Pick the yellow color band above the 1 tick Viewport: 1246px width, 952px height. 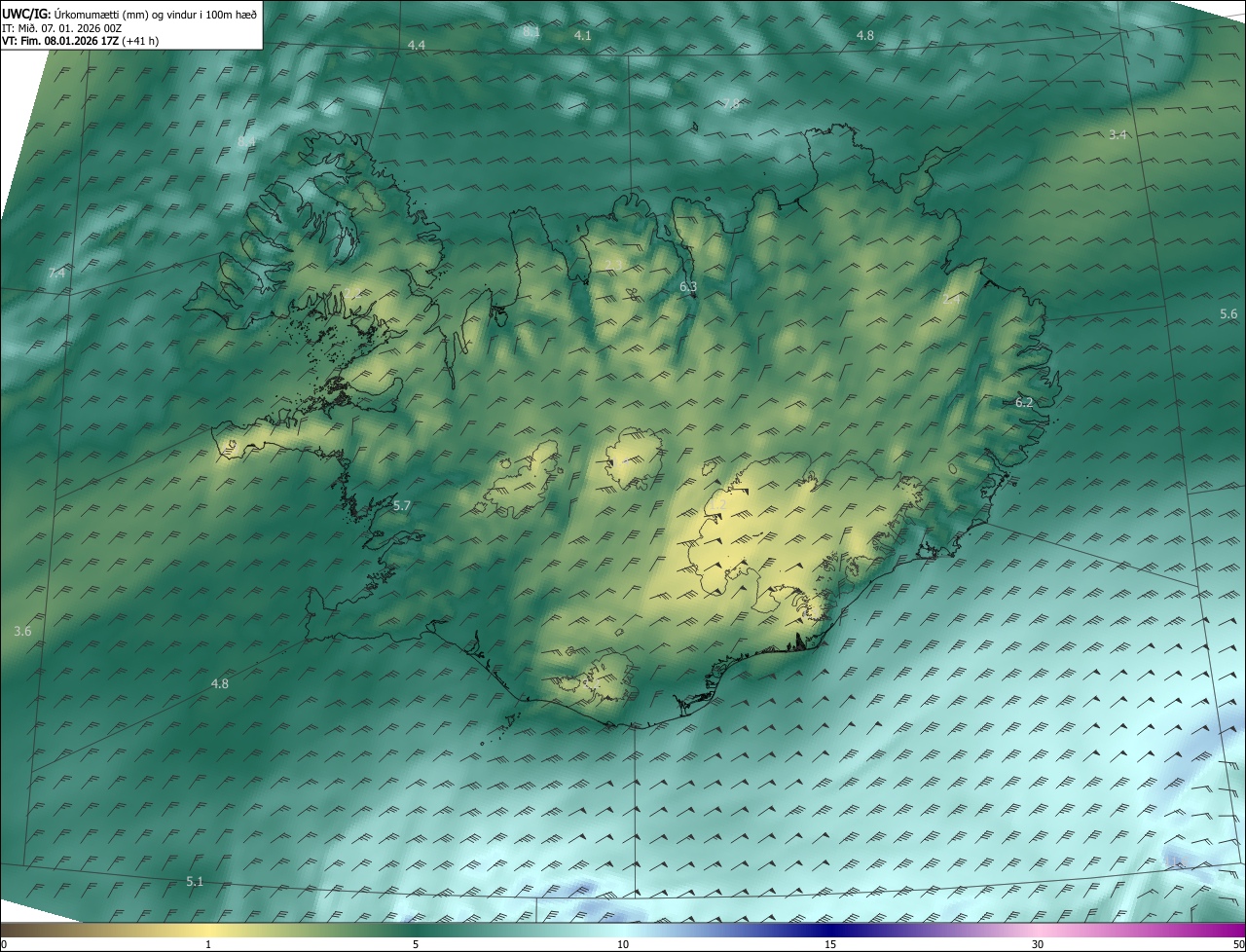208,930
